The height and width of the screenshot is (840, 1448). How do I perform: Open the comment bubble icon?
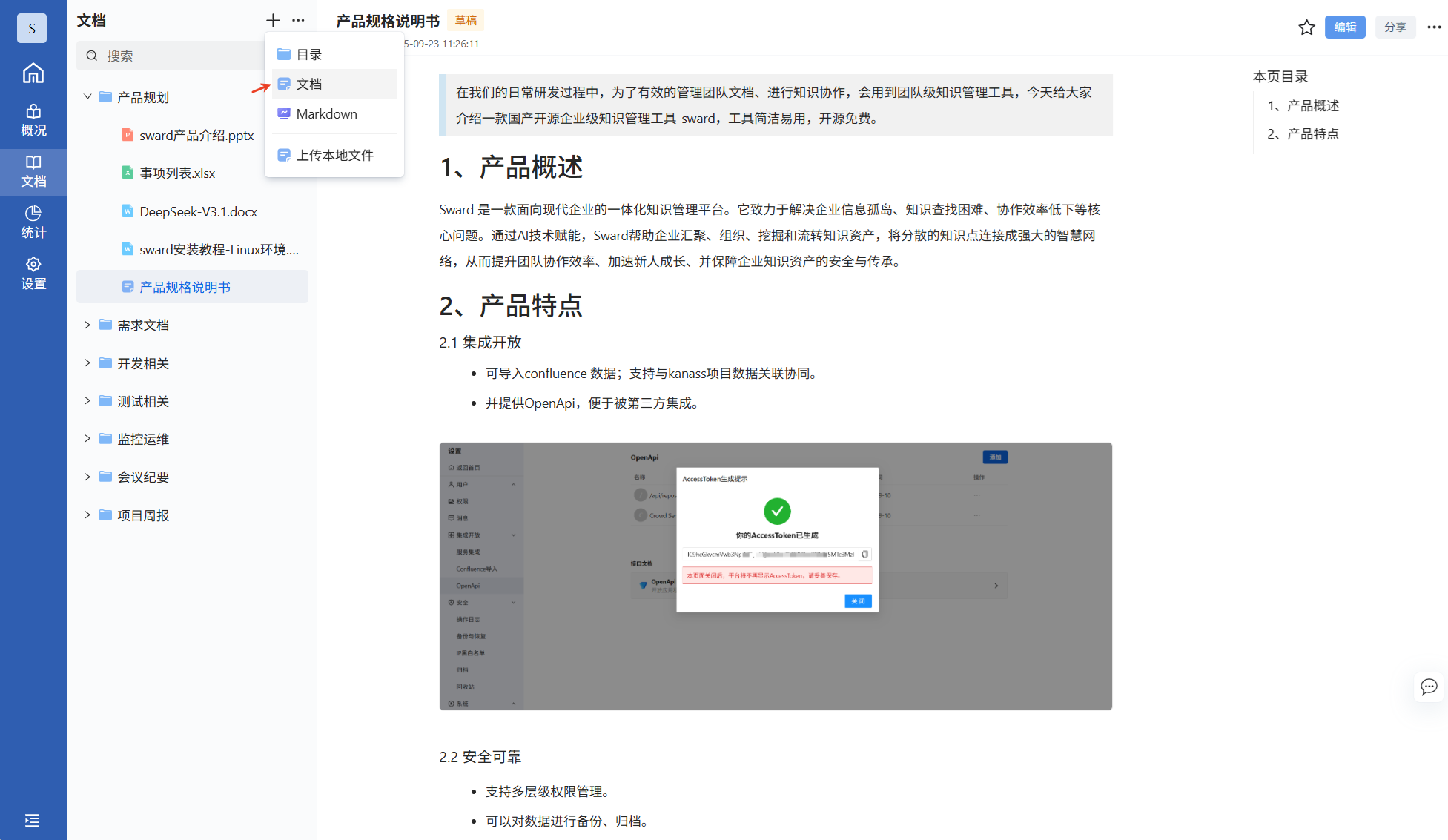click(x=1429, y=687)
